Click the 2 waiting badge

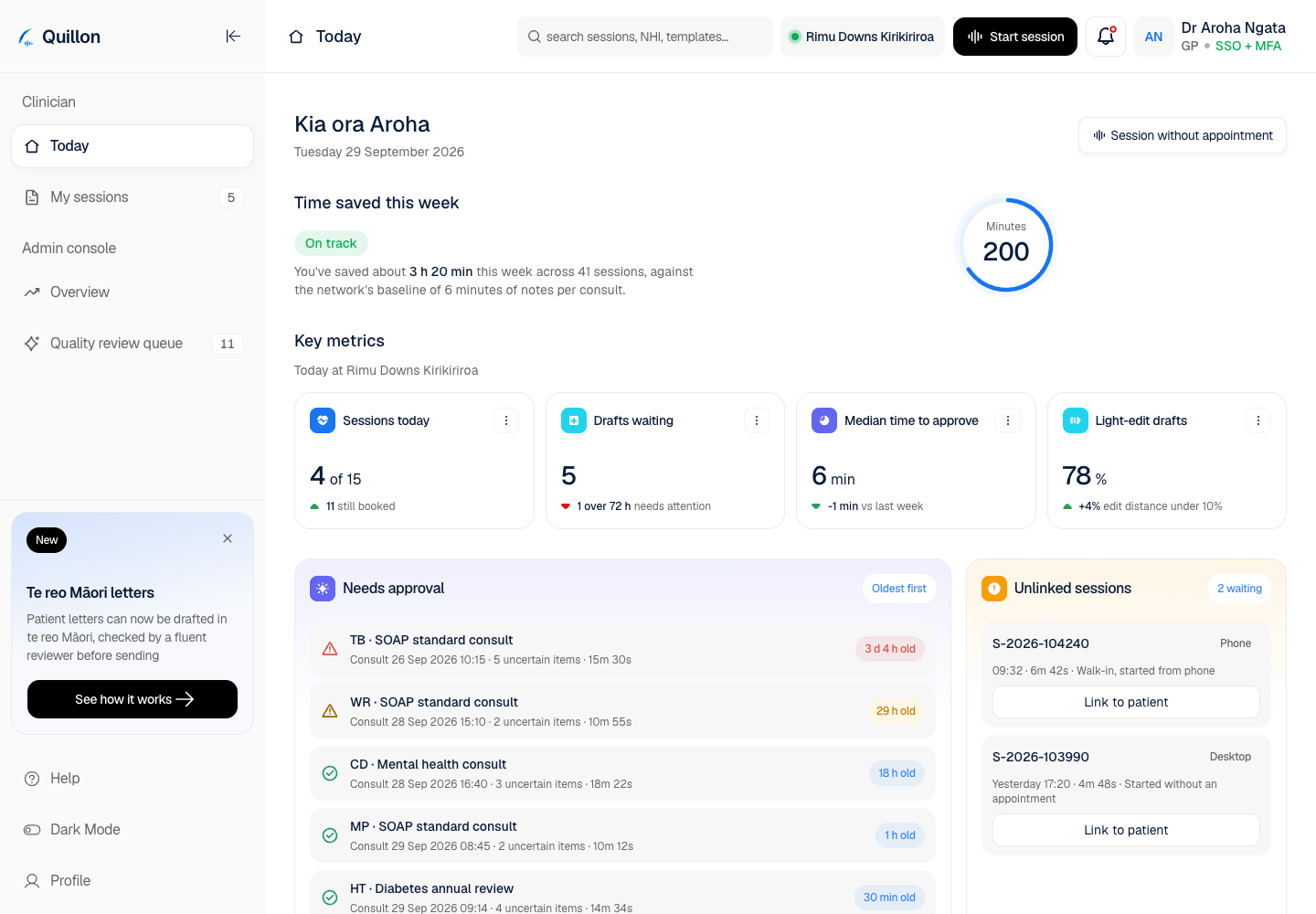1239,589
